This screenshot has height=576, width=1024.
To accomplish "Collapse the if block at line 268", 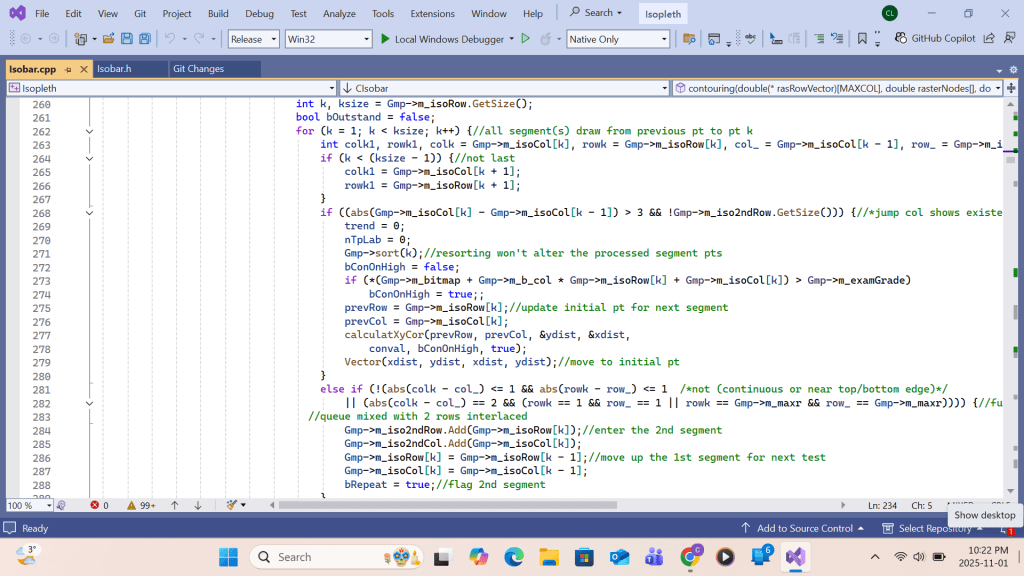I will tap(89, 213).
